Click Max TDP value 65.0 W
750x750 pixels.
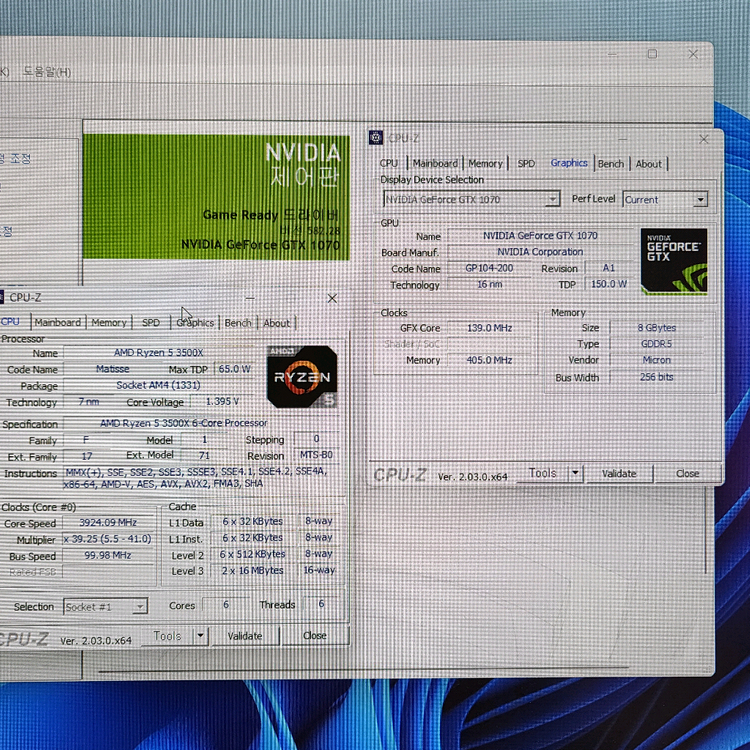(x=234, y=369)
